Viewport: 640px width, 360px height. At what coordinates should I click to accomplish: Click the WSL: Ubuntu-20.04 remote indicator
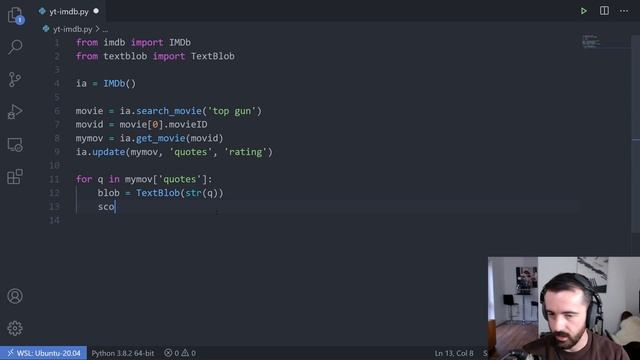(43, 353)
